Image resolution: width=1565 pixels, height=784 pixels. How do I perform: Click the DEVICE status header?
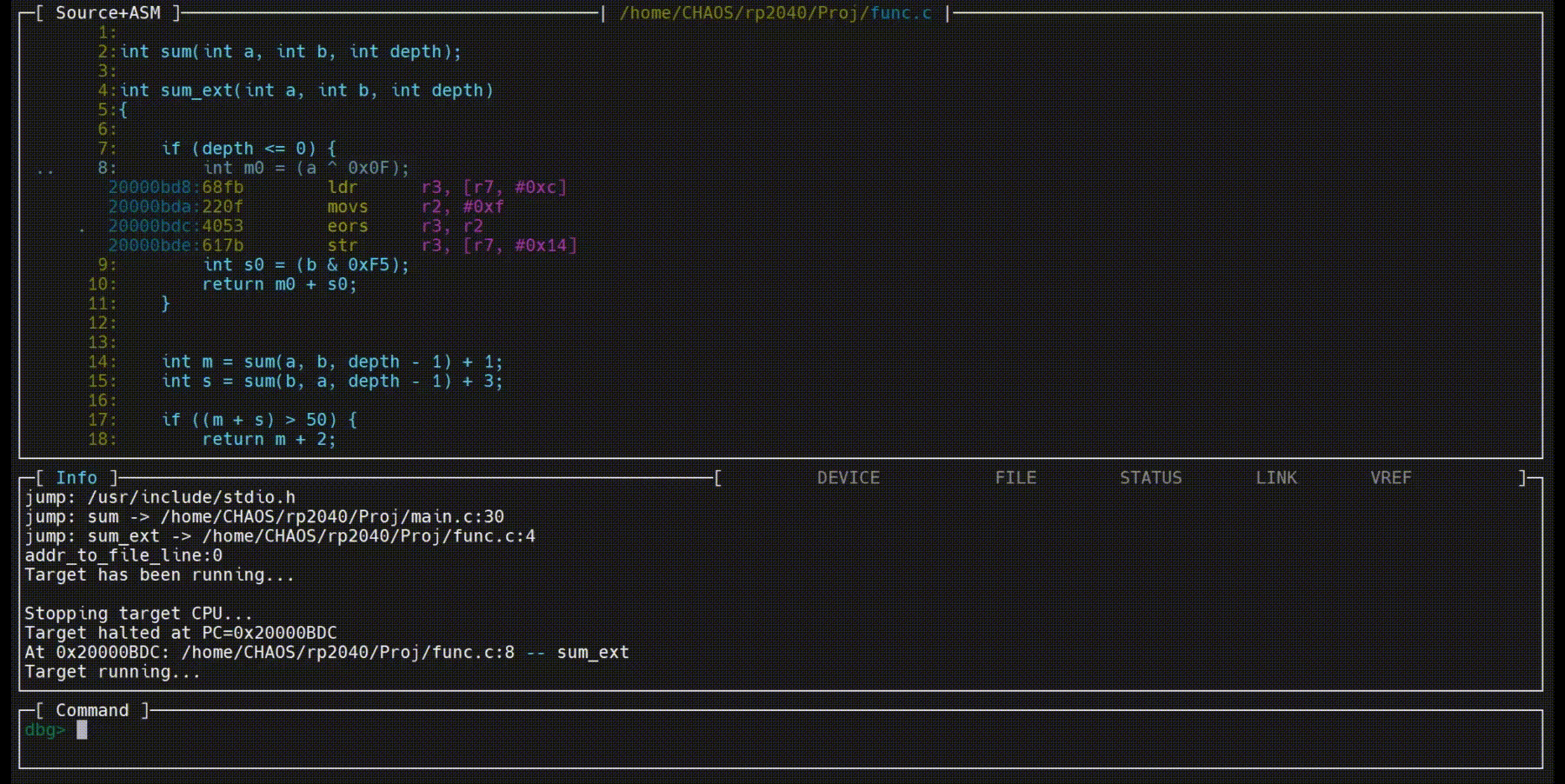[x=848, y=478]
